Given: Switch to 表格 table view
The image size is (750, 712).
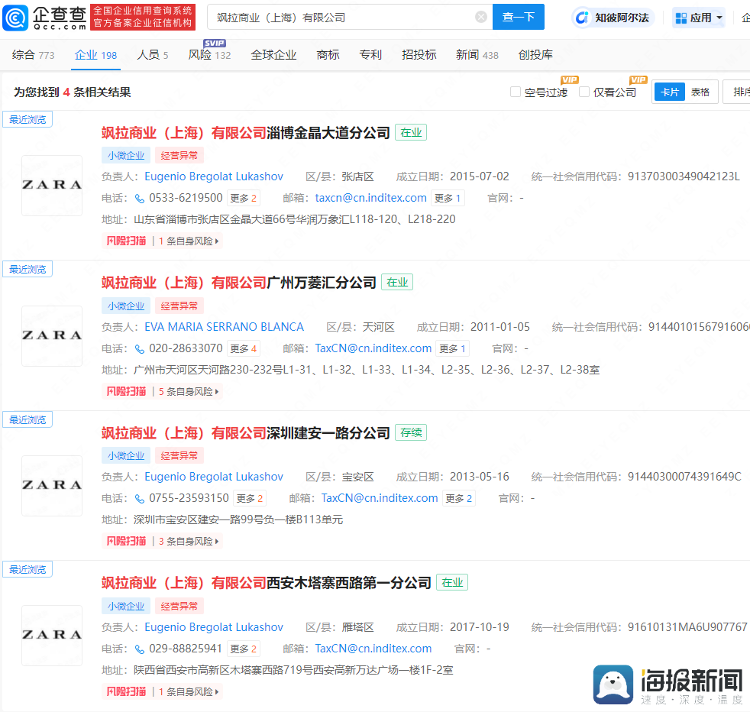Looking at the screenshot, I should 700,92.
